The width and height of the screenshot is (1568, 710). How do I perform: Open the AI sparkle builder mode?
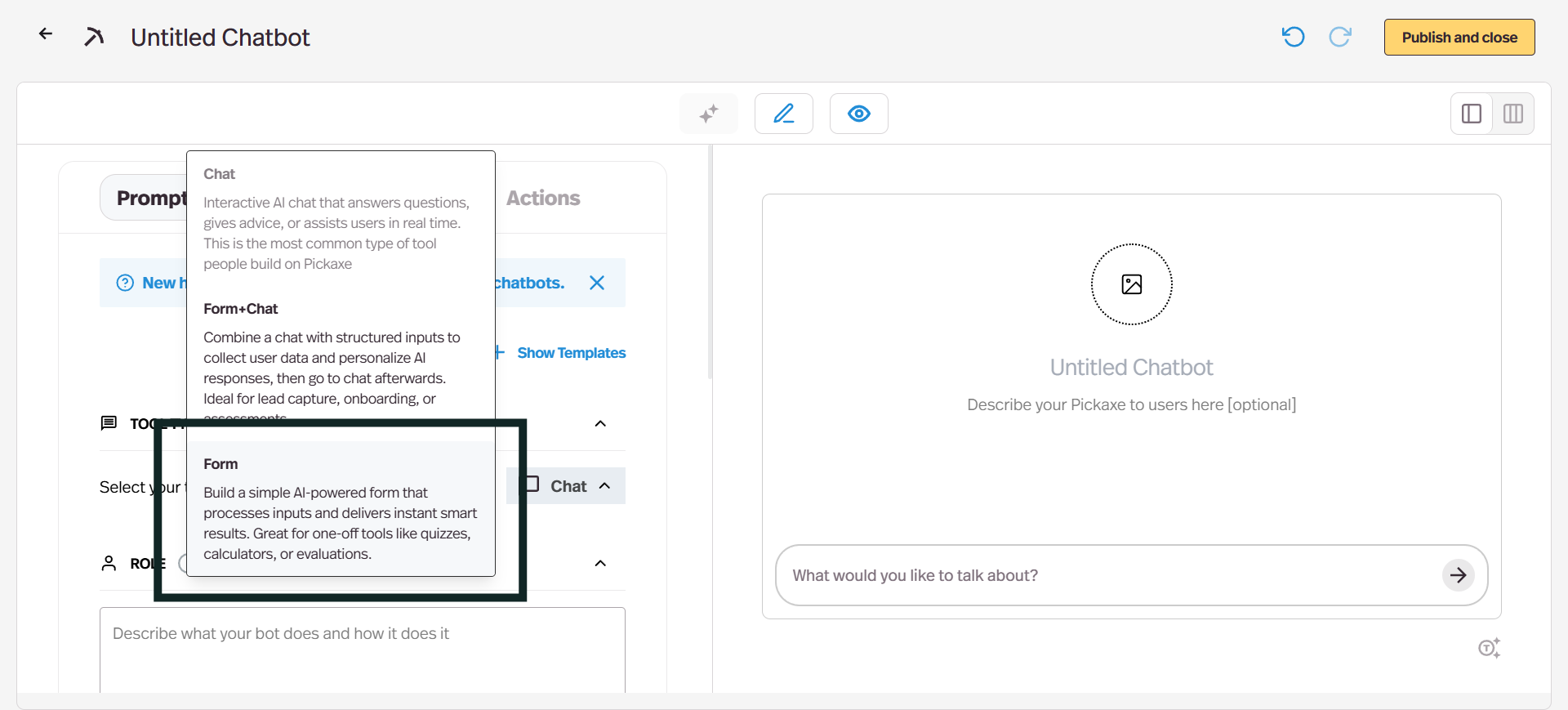click(709, 114)
